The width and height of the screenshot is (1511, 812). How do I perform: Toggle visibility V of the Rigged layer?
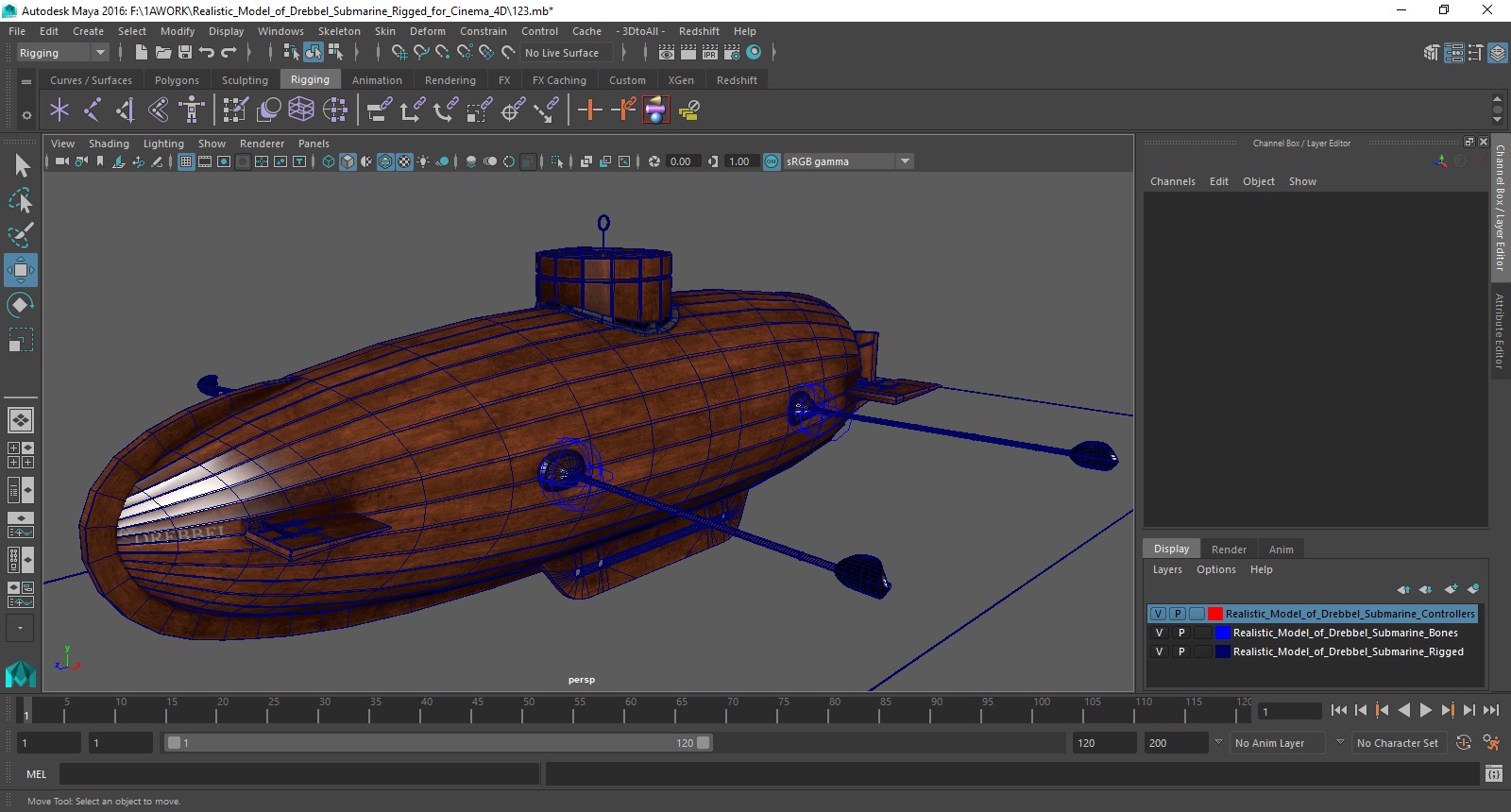click(1159, 651)
